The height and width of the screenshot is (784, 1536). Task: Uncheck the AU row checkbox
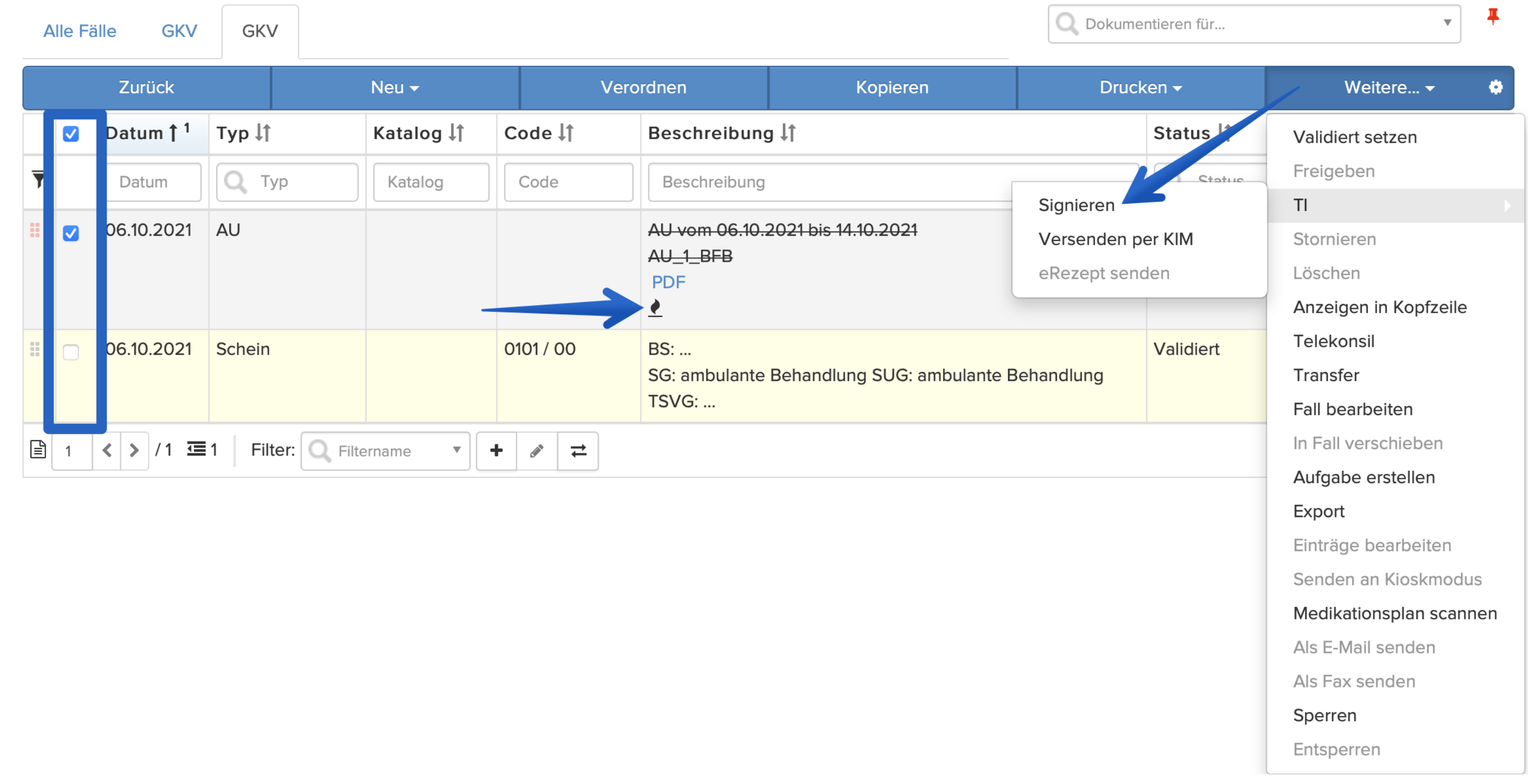(x=71, y=234)
